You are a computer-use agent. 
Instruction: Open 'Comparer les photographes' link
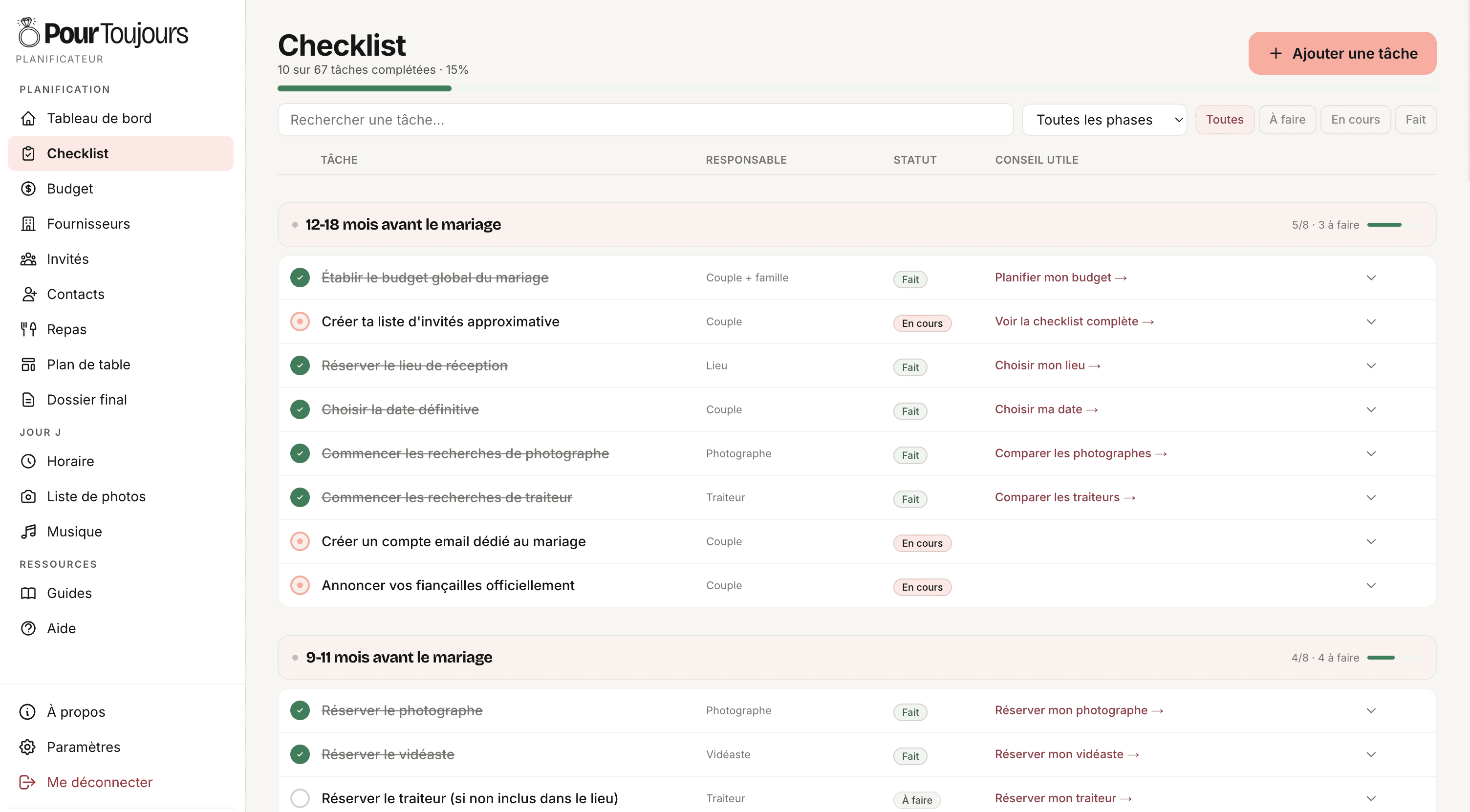click(x=1080, y=454)
